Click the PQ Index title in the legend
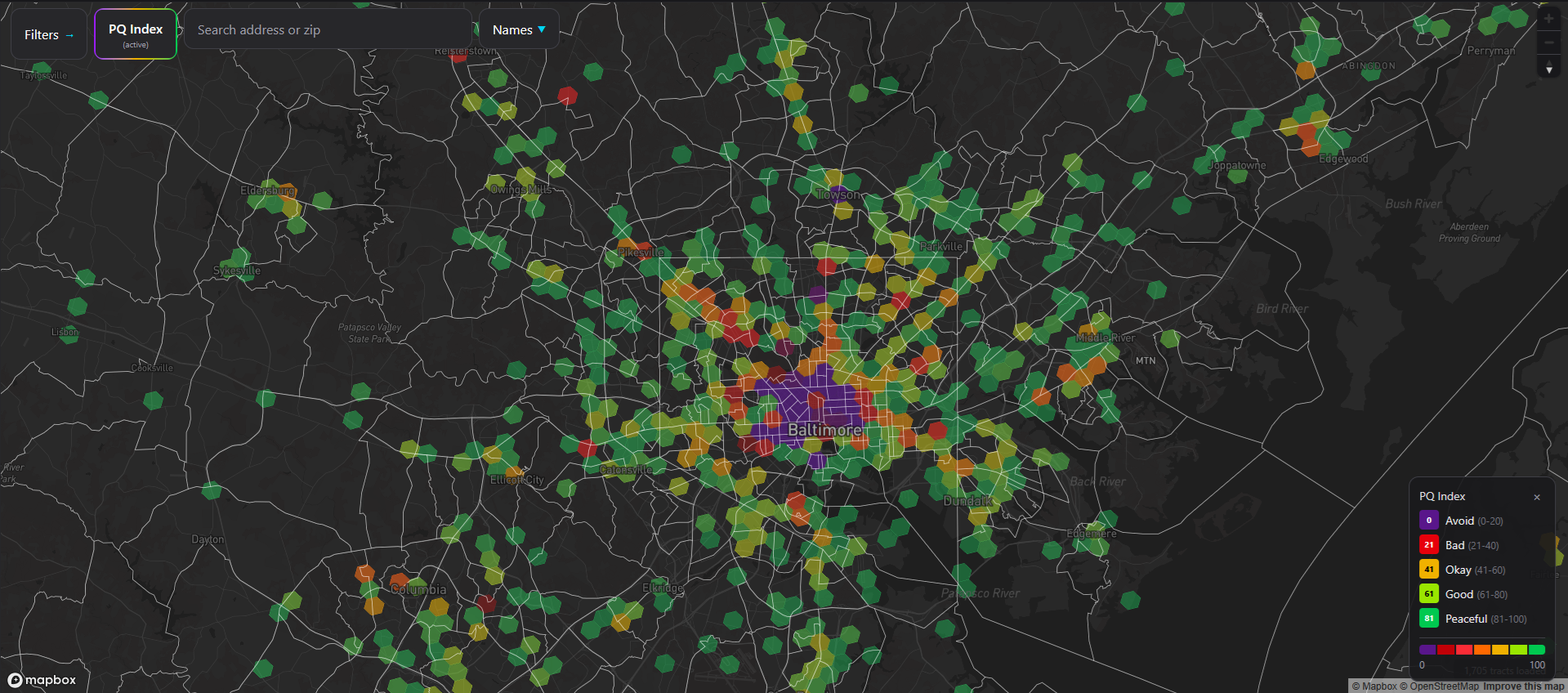The image size is (1568, 693). click(1442, 496)
